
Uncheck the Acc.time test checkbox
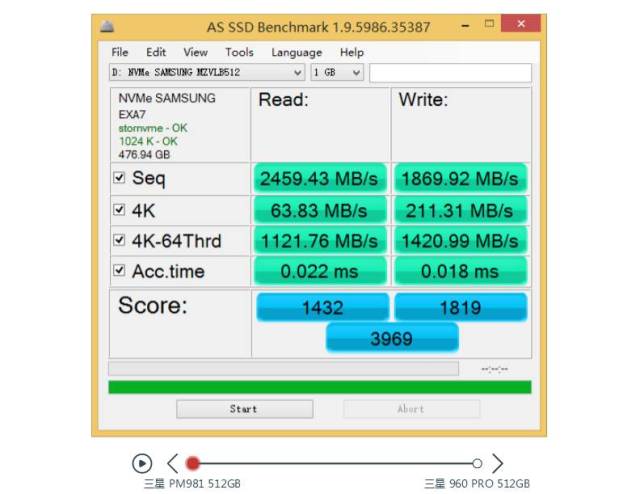click(x=119, y=270)
